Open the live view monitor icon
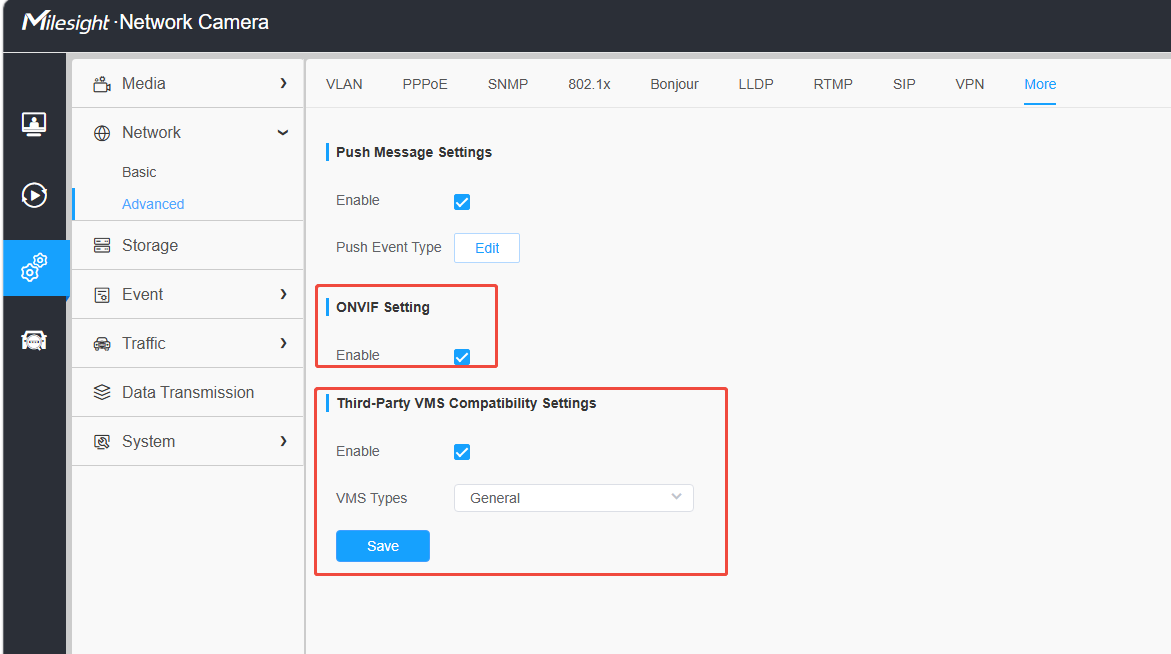The height and width of the screenshot is (654, 1171). pos(34,124)
